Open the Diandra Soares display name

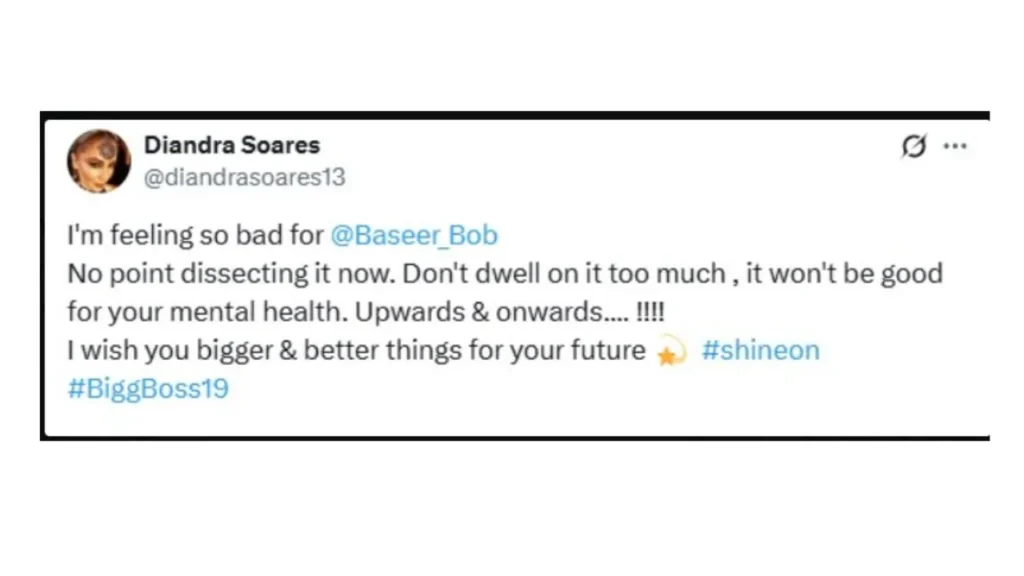tap(232, 145)
